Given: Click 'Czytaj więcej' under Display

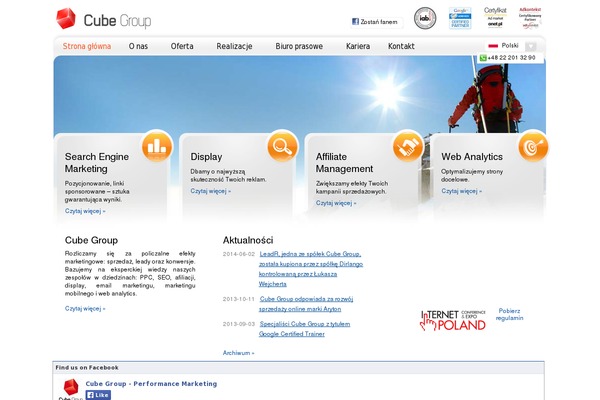Looking at the screenshot, I should tap(210, 191).
